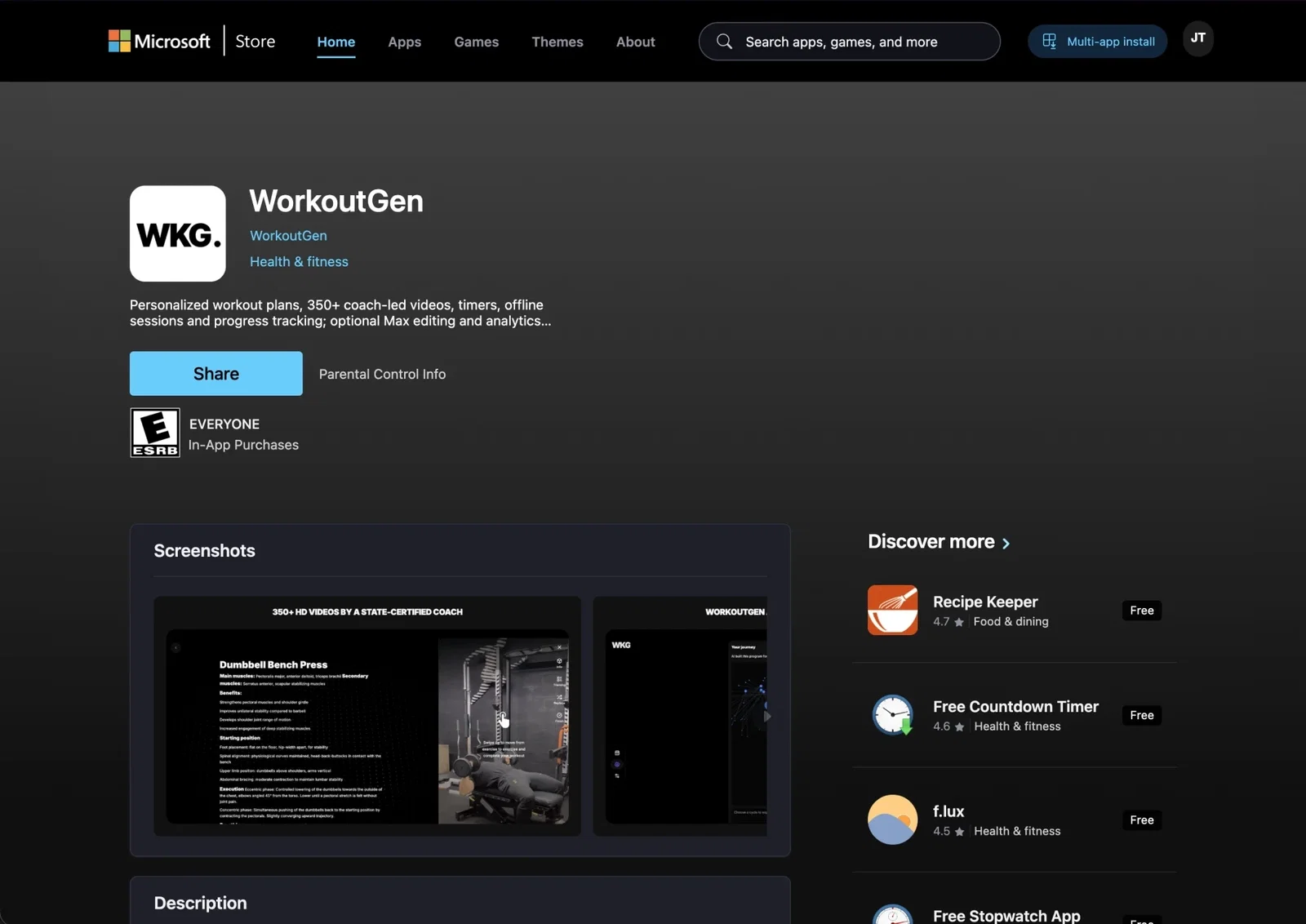Click the WorkoutGen app title
The height and width of the screenshot is (924, 1306).
[x=336, y=201]
